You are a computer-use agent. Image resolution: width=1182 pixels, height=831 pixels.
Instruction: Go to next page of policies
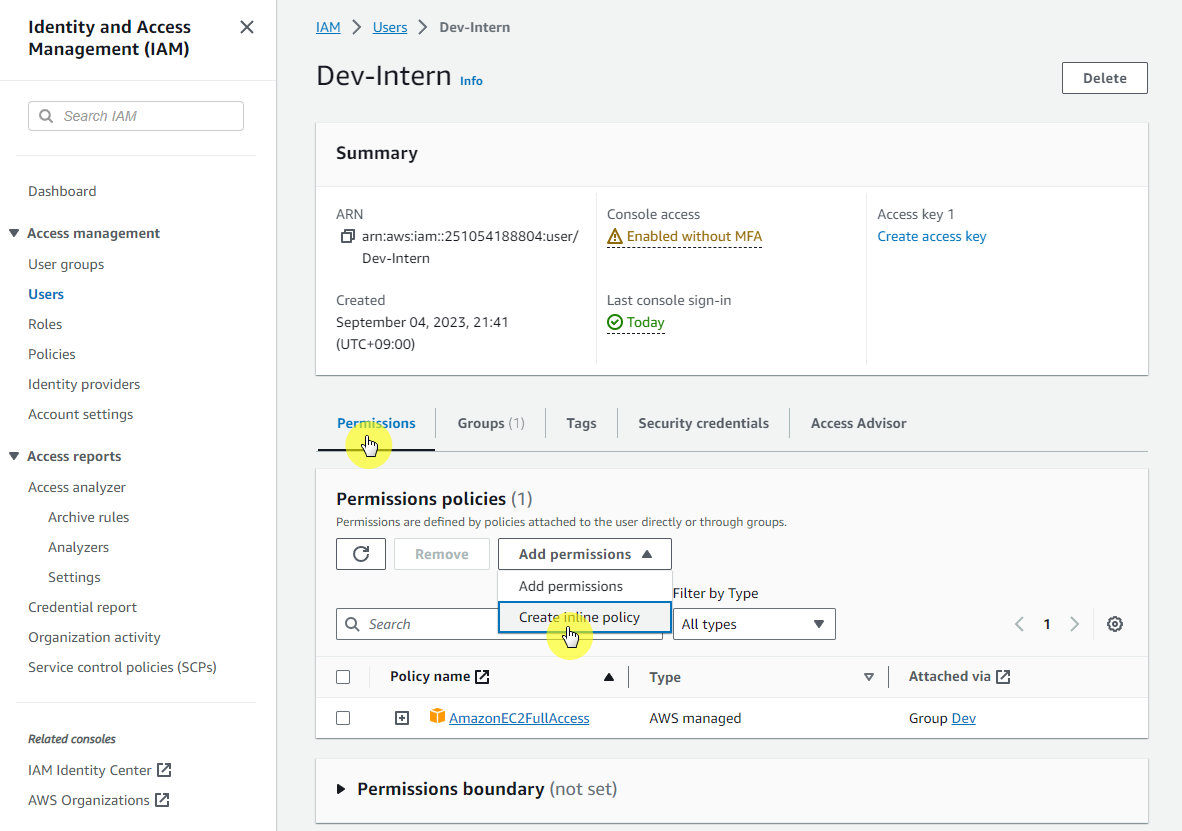point(1075,624)
